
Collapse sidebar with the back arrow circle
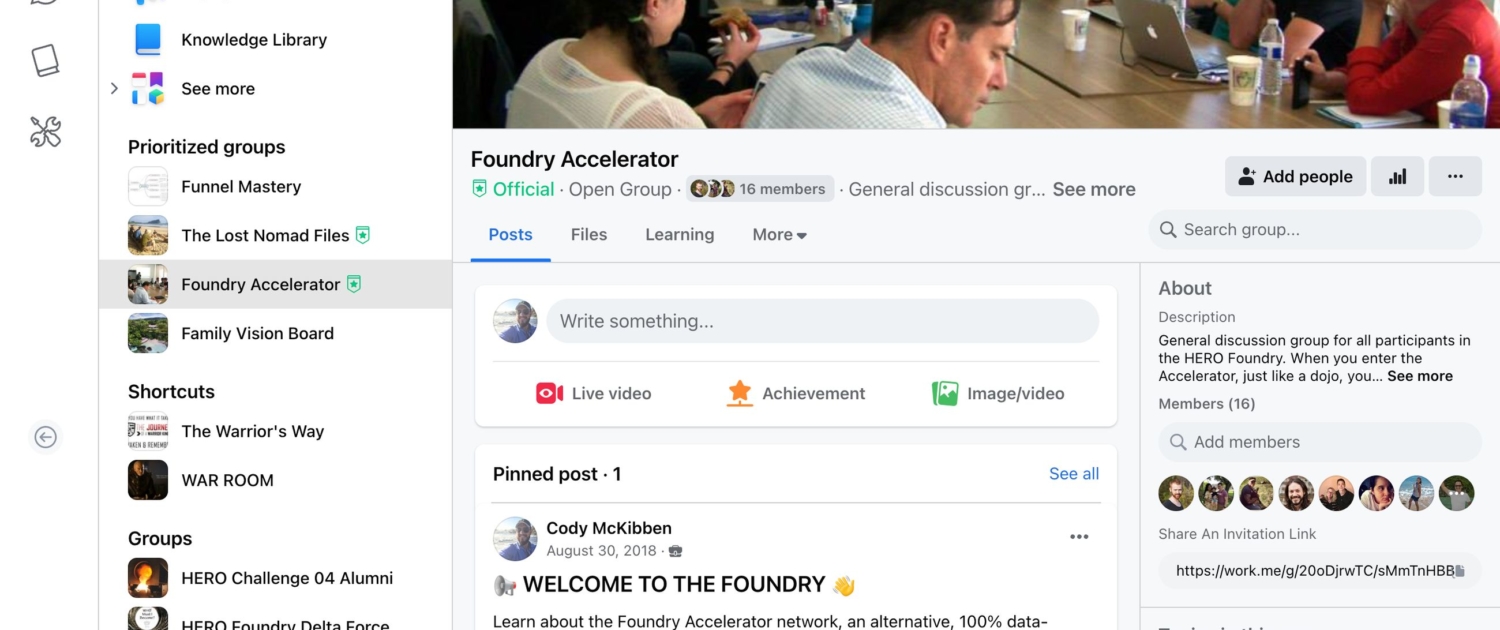click(45, 437)
